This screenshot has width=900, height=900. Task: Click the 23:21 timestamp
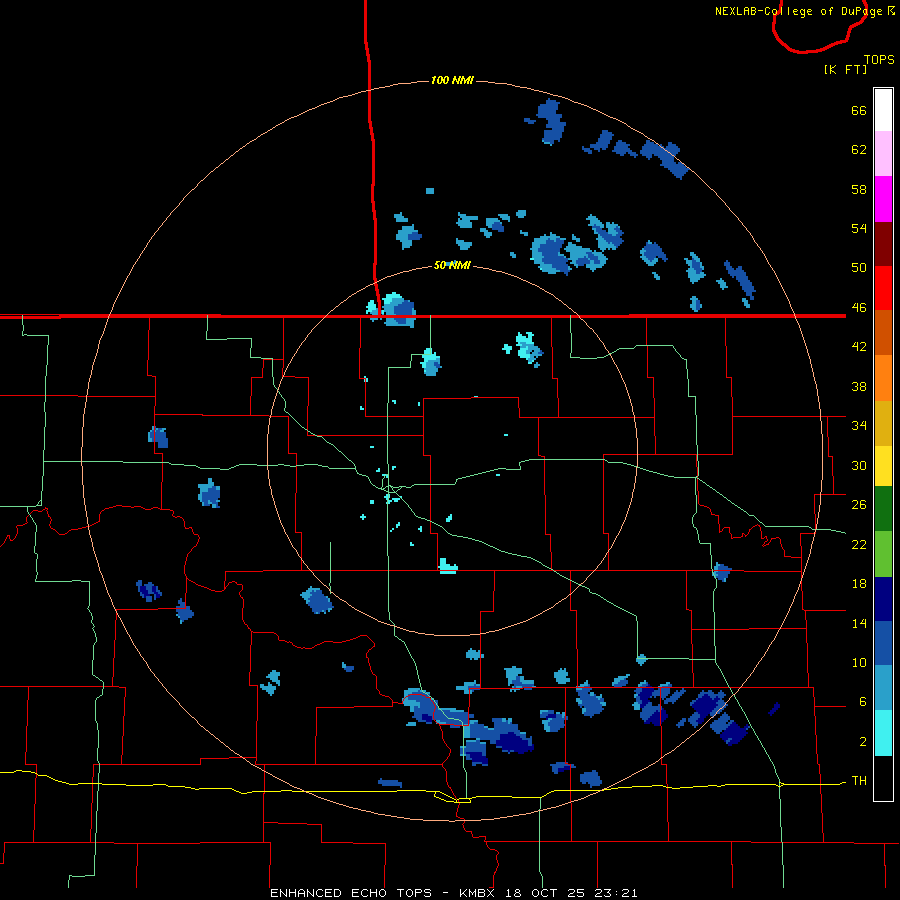point(617,893)
